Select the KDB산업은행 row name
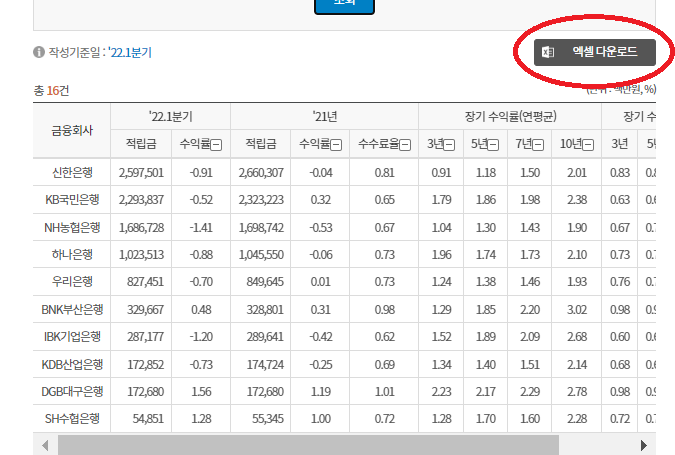This screenshot has width=675, height=455. click(72, 365)
